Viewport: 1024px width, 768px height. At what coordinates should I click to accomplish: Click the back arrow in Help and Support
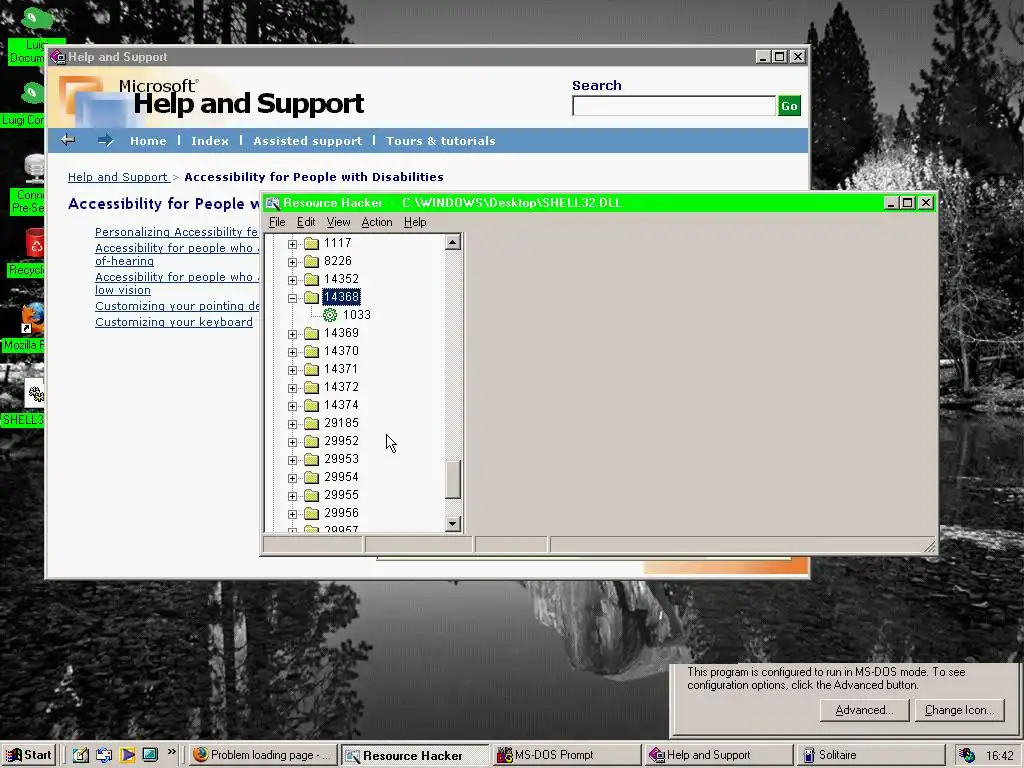[68, 140]
